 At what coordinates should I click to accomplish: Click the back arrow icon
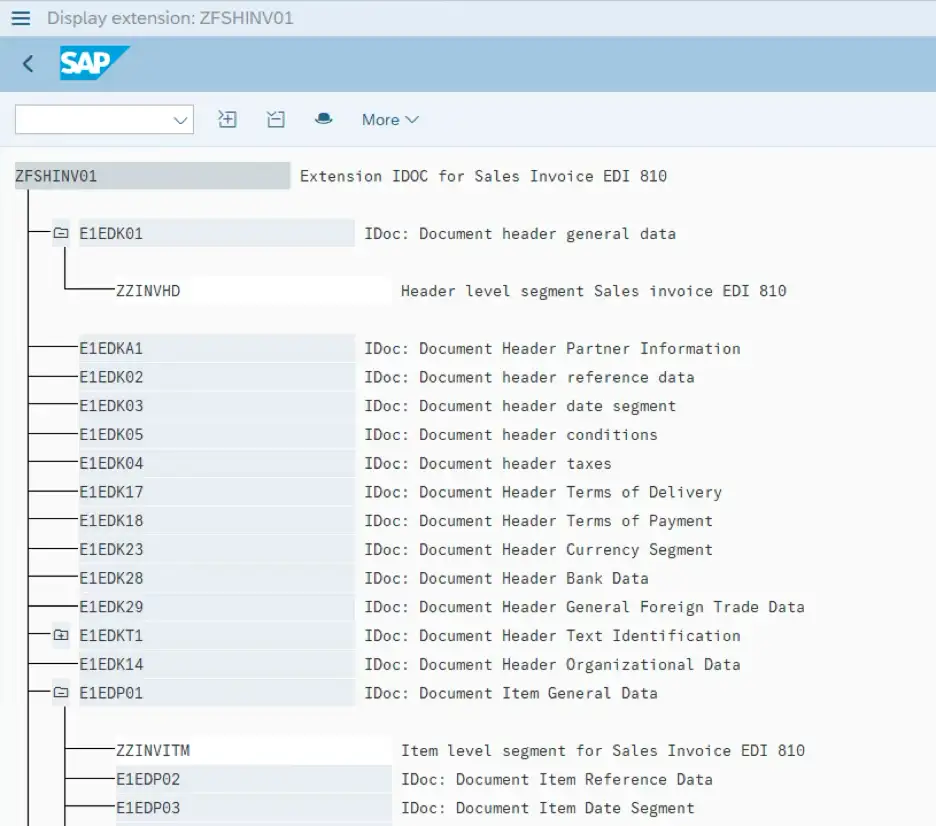(x=28, y=64)
